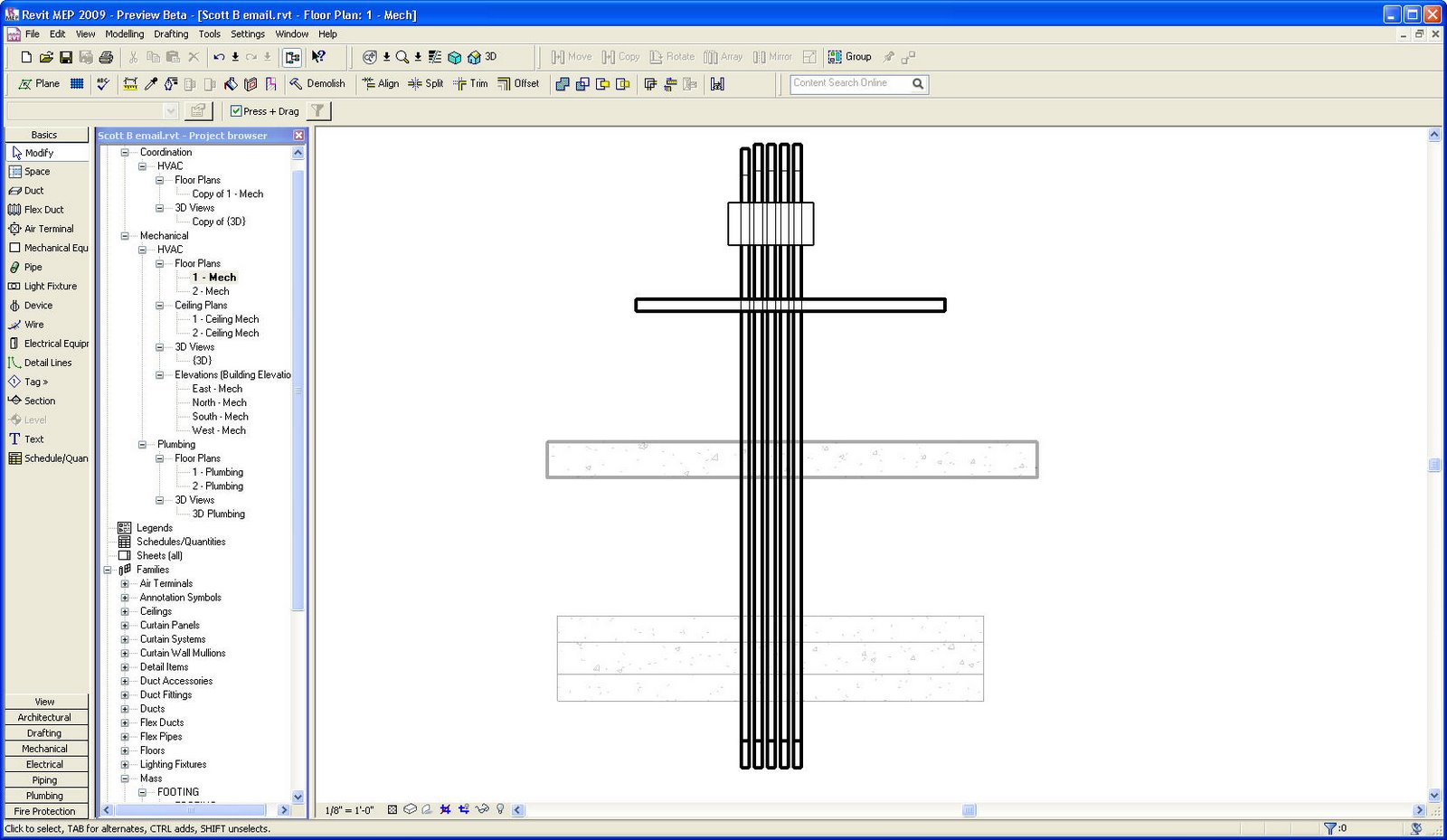Select the zoom magnifier tool

tap(402, 57)
